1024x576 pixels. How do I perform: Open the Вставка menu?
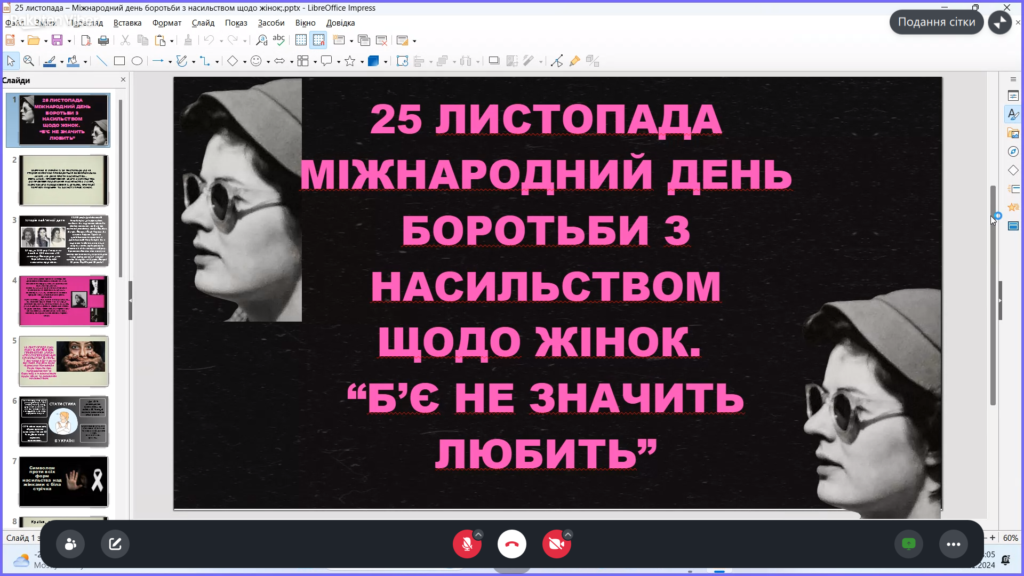point(127,22)
